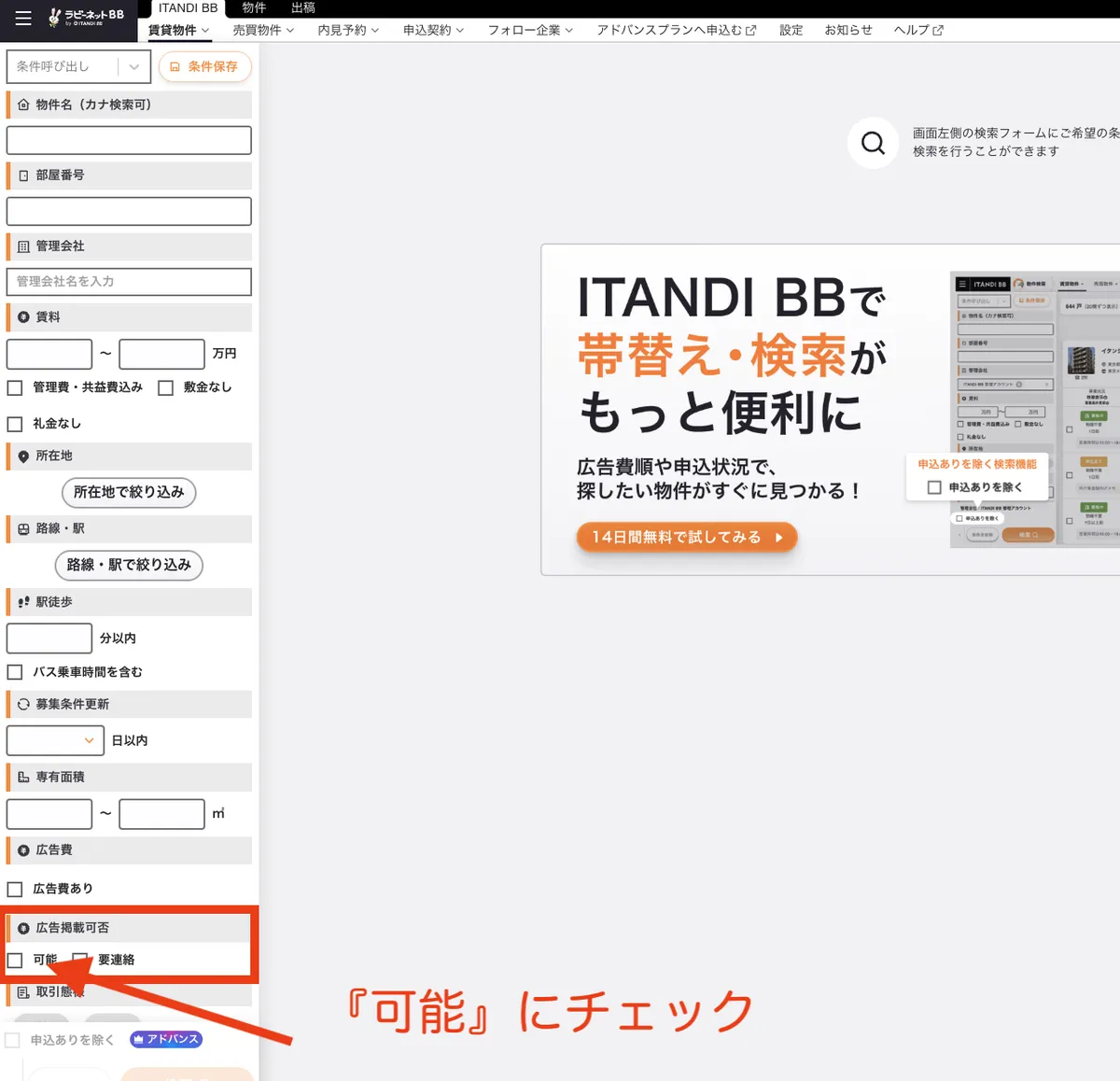Click the map pin icon beside 所在地
Viewport: 1120px width, 1081px height.
click(23, 456)
